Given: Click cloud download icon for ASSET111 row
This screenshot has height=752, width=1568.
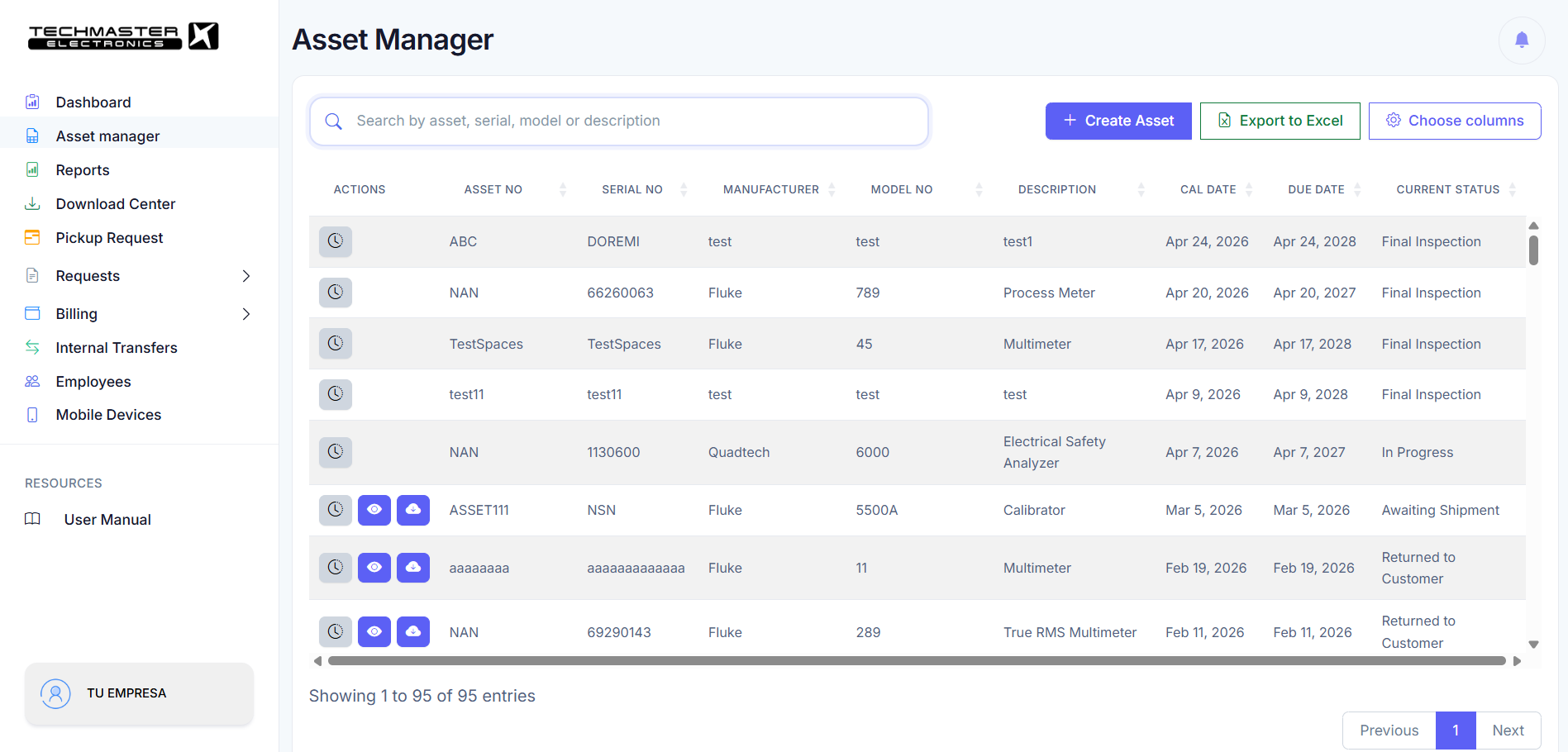Looking at the screenshot, I should click(413, 510).
